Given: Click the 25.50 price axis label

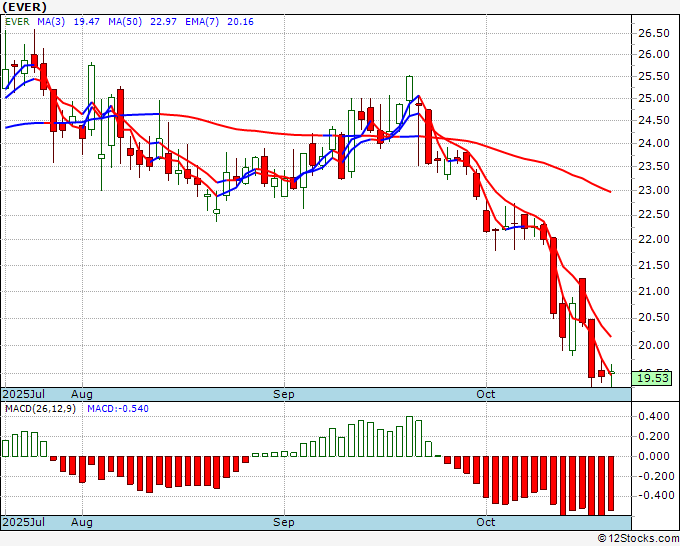Looking at the screenshot, I should coord(654,77).
